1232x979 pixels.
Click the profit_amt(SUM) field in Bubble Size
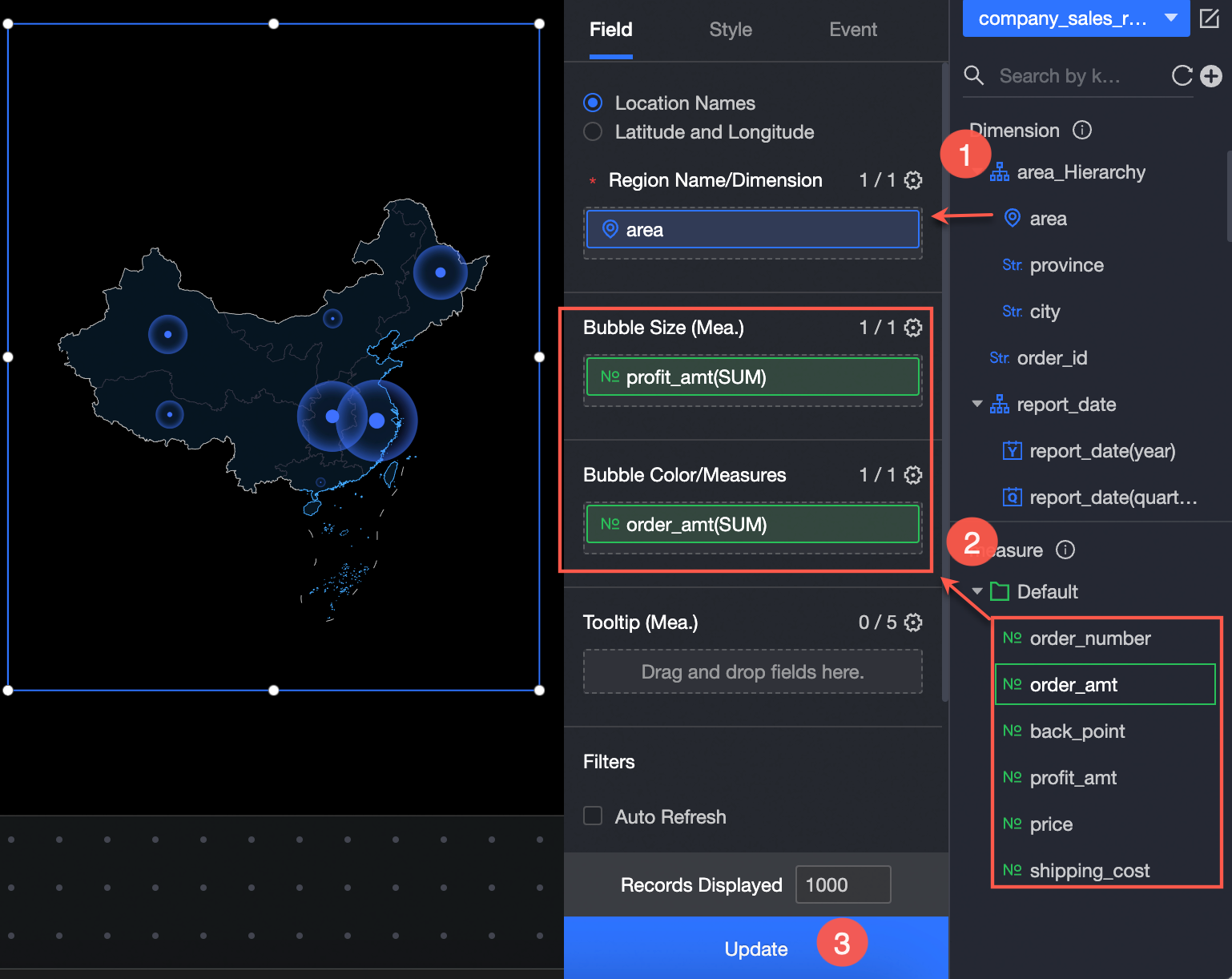(x=753, y=377)
